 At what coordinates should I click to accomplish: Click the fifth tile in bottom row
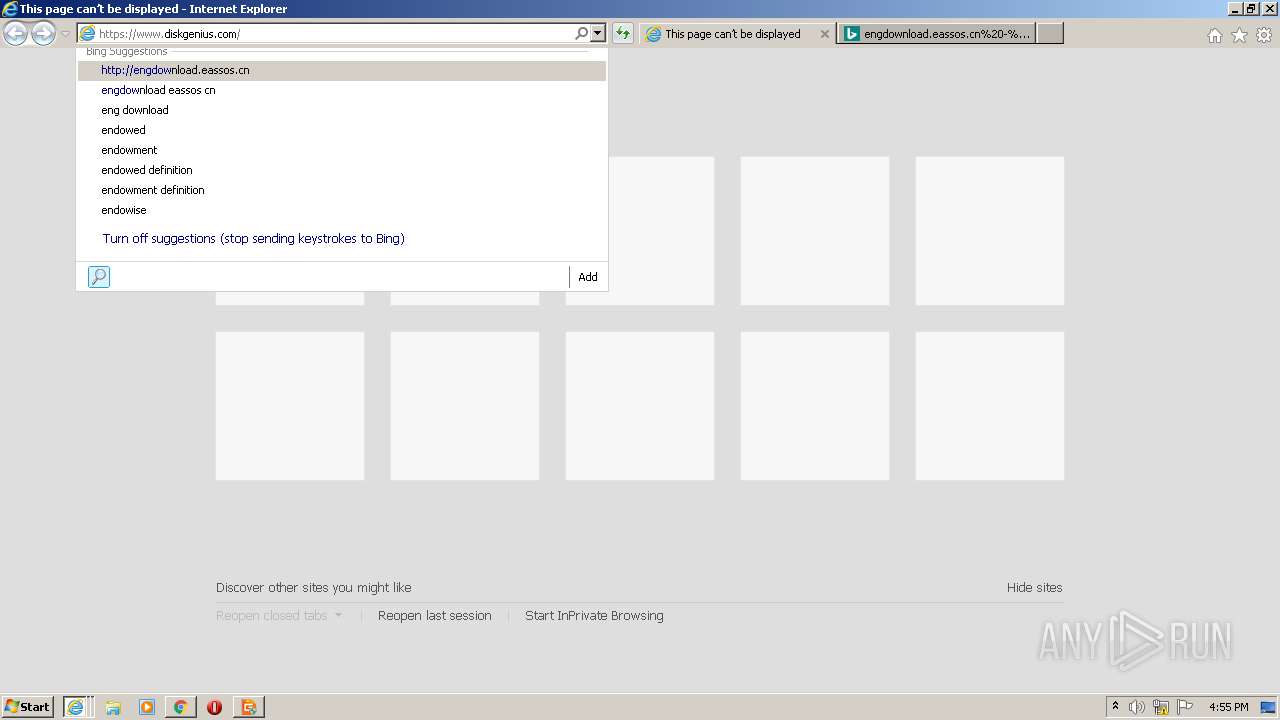tap(990, 406)
